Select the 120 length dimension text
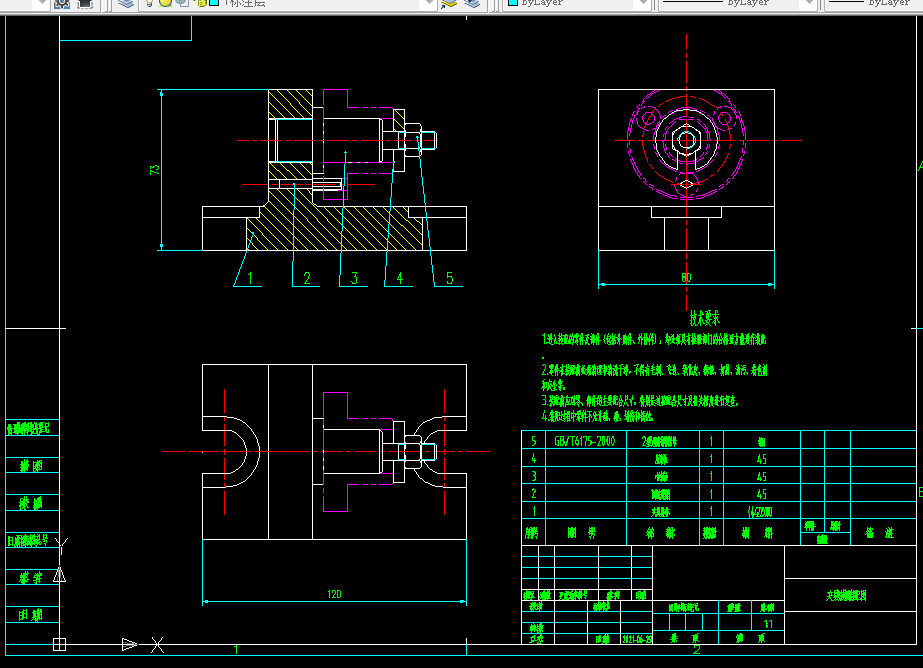Screen dimensions: 923x668 click(x=334, y=594)
